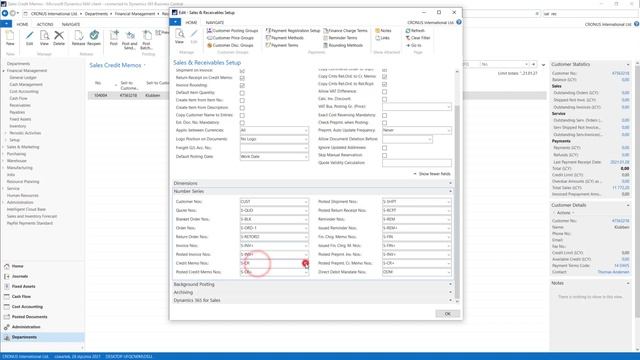Open Finance Charge Terms

[345, 31]
